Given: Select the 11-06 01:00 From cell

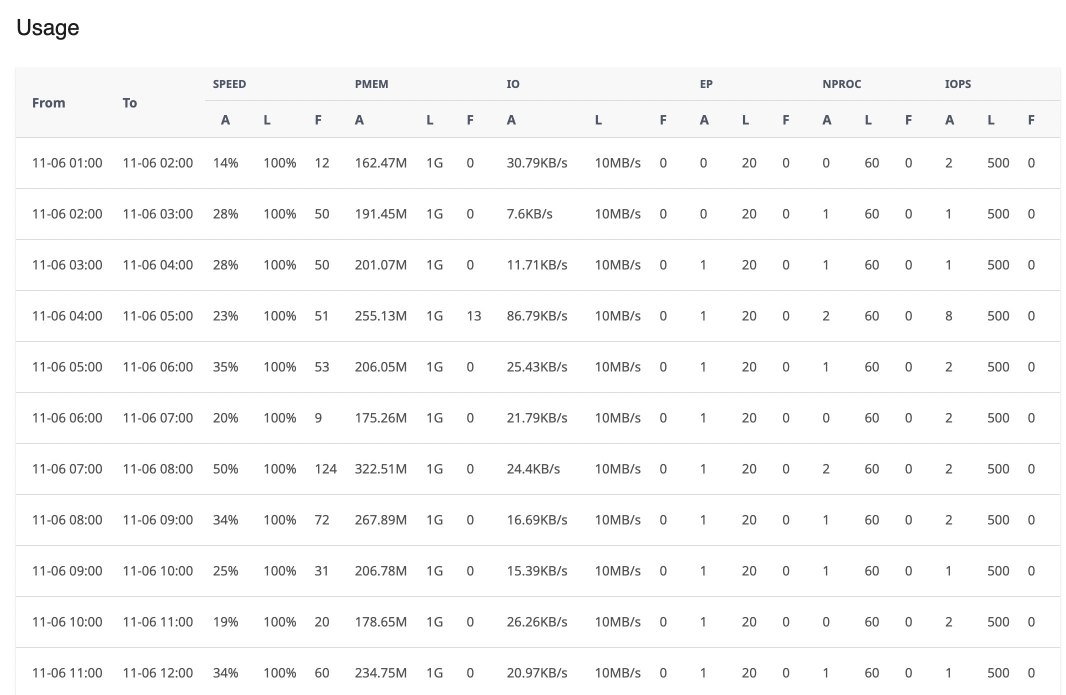Looking at the screenshot, I should pyautogui.click(x=67, y=163).
